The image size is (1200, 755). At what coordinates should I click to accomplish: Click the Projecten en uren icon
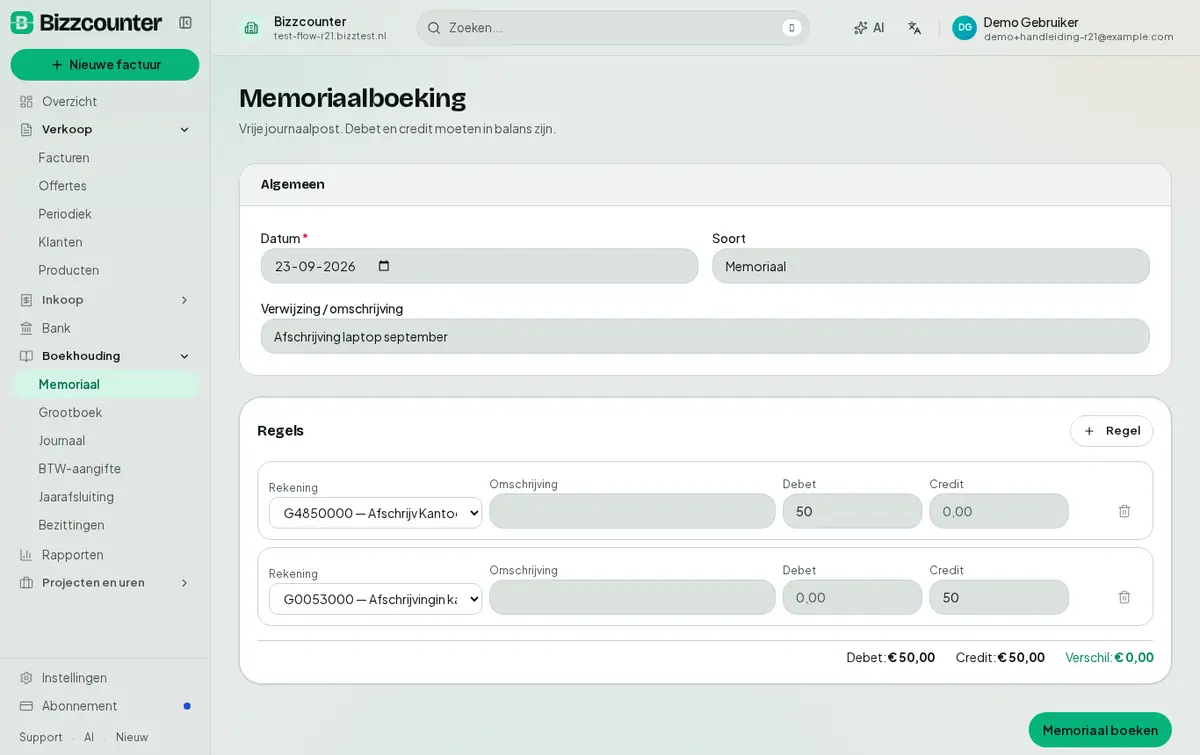(x=27, y=582)
